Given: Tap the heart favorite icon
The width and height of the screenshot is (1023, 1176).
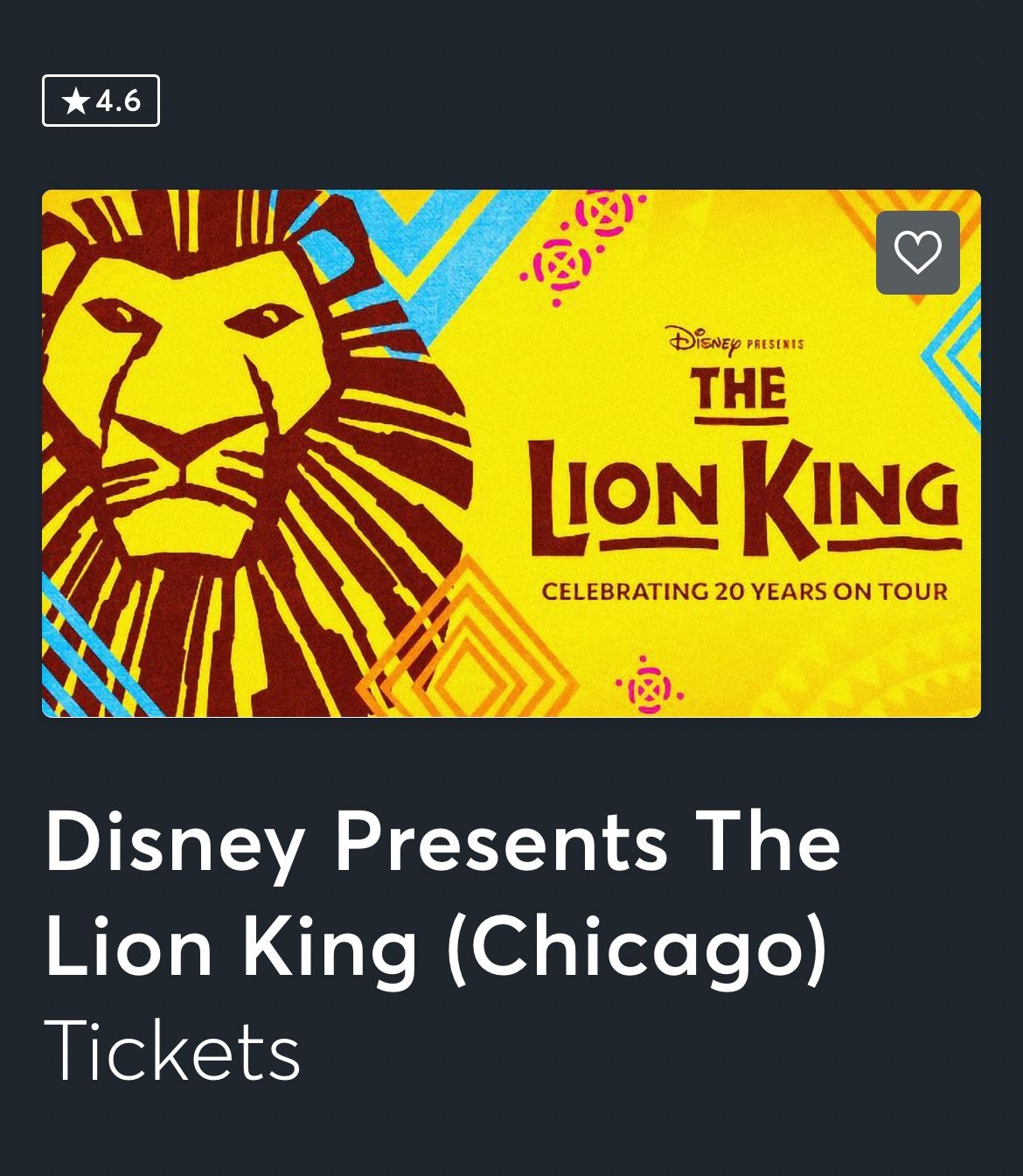Looking at the screenshot, I should [x=917, y=253].
